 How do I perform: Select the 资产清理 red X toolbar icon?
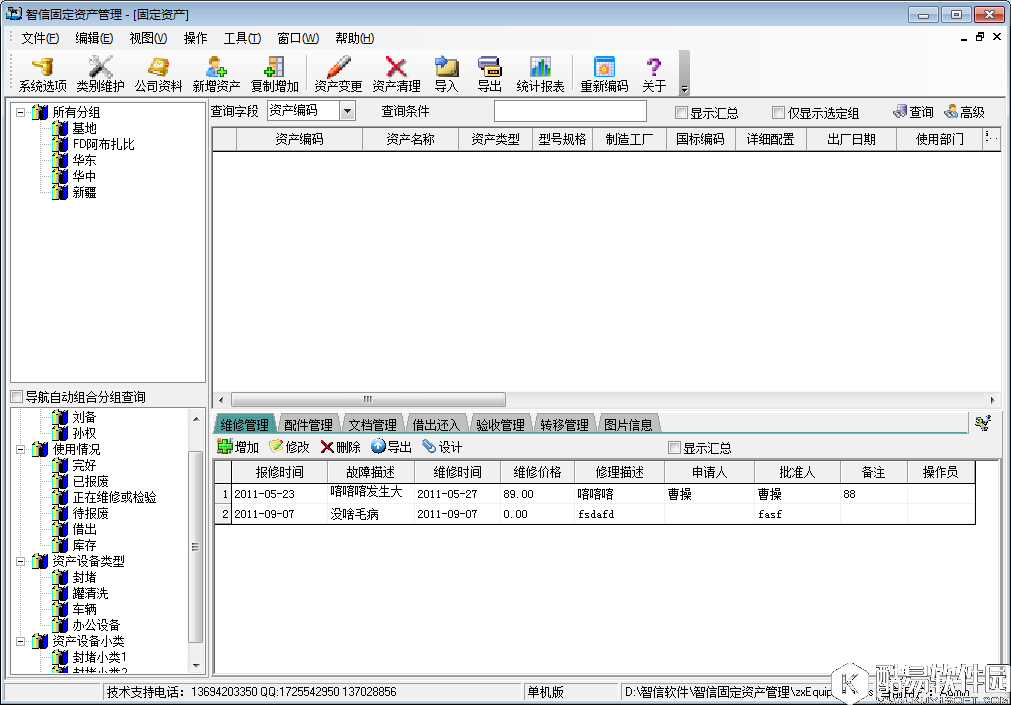coord(396,74)
